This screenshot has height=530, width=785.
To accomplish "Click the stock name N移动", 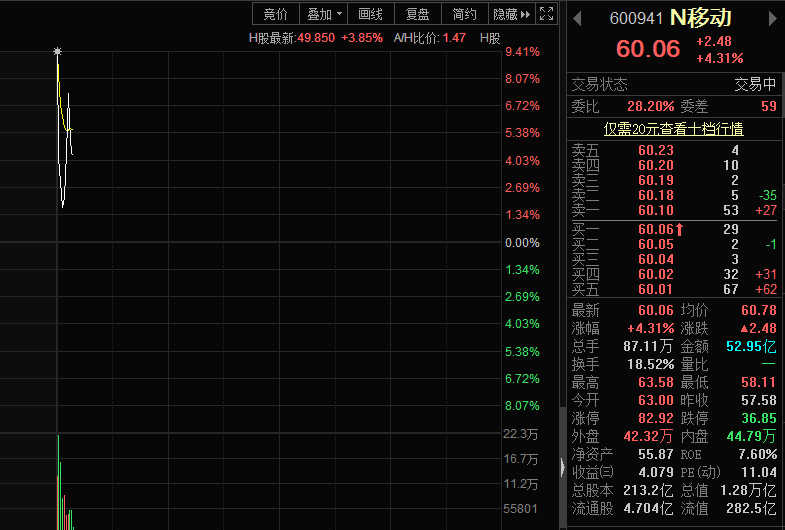I will (x=700, y=18).
